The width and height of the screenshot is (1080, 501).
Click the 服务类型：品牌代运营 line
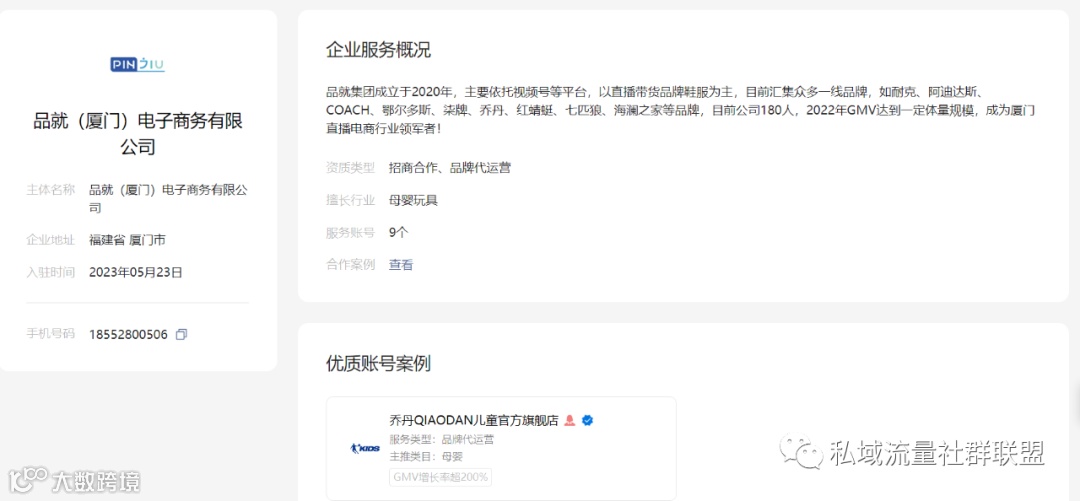(442, 440)
